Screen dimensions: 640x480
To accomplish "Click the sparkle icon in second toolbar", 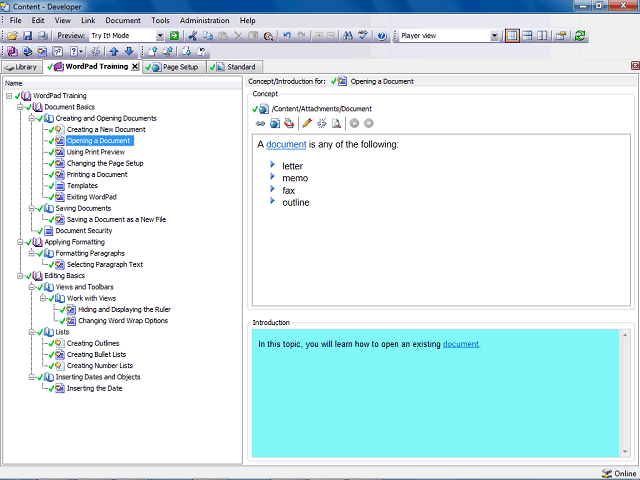I will pos(96,51).
